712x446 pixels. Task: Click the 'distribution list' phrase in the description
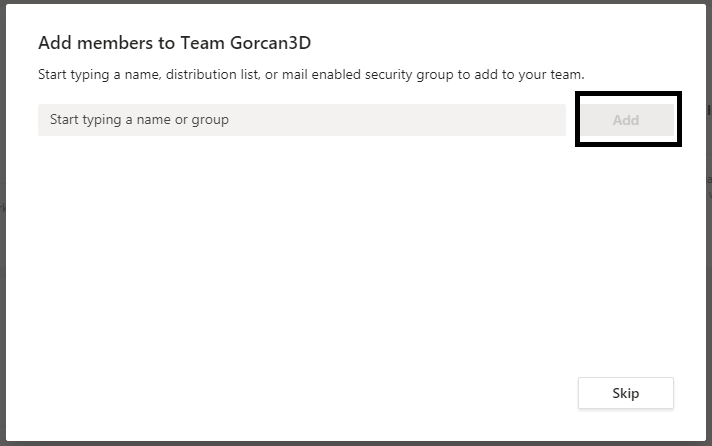point(213,74)
